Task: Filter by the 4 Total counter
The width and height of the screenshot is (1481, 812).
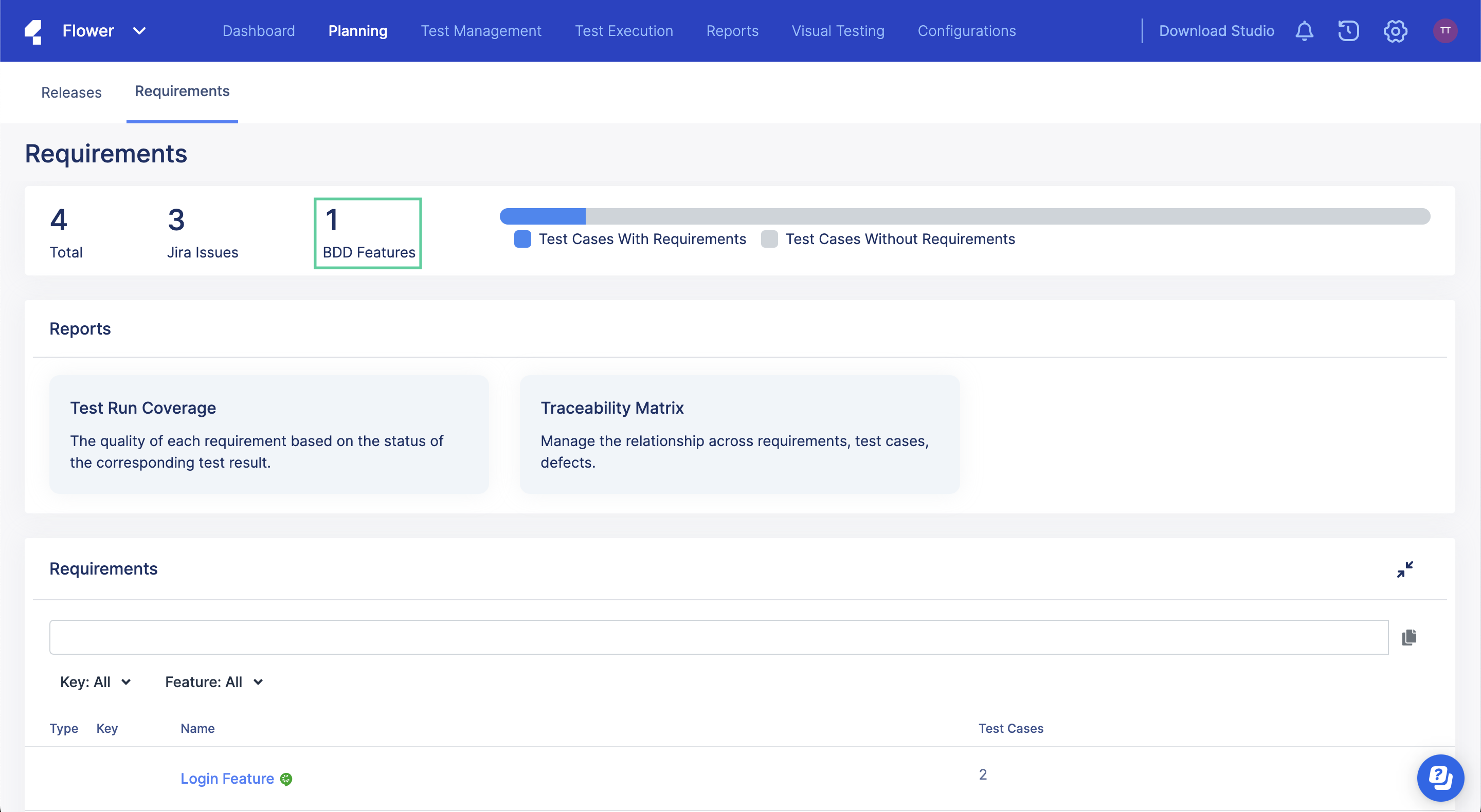Action: [65, 233]
